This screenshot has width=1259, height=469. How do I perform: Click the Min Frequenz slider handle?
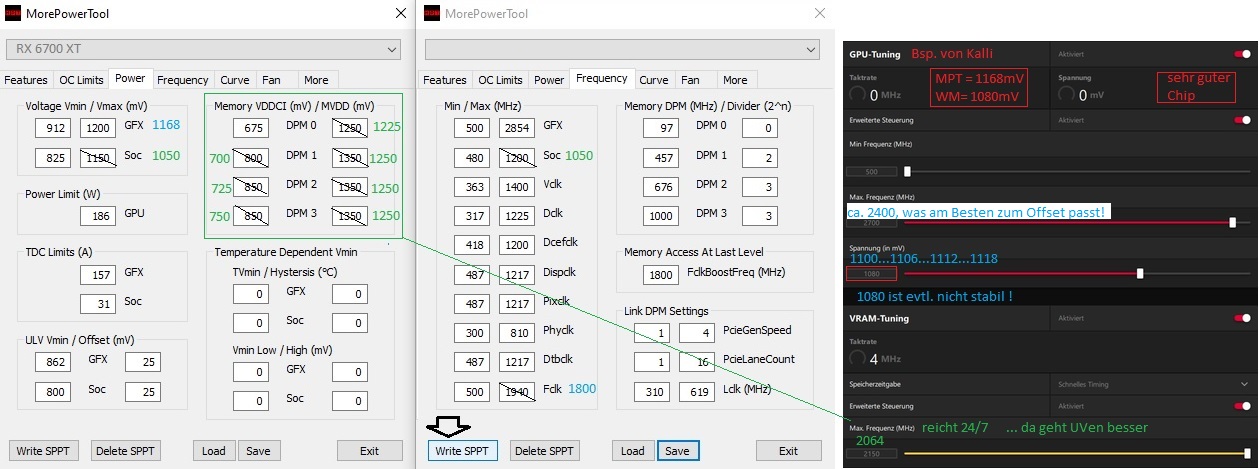pos(907,171)
